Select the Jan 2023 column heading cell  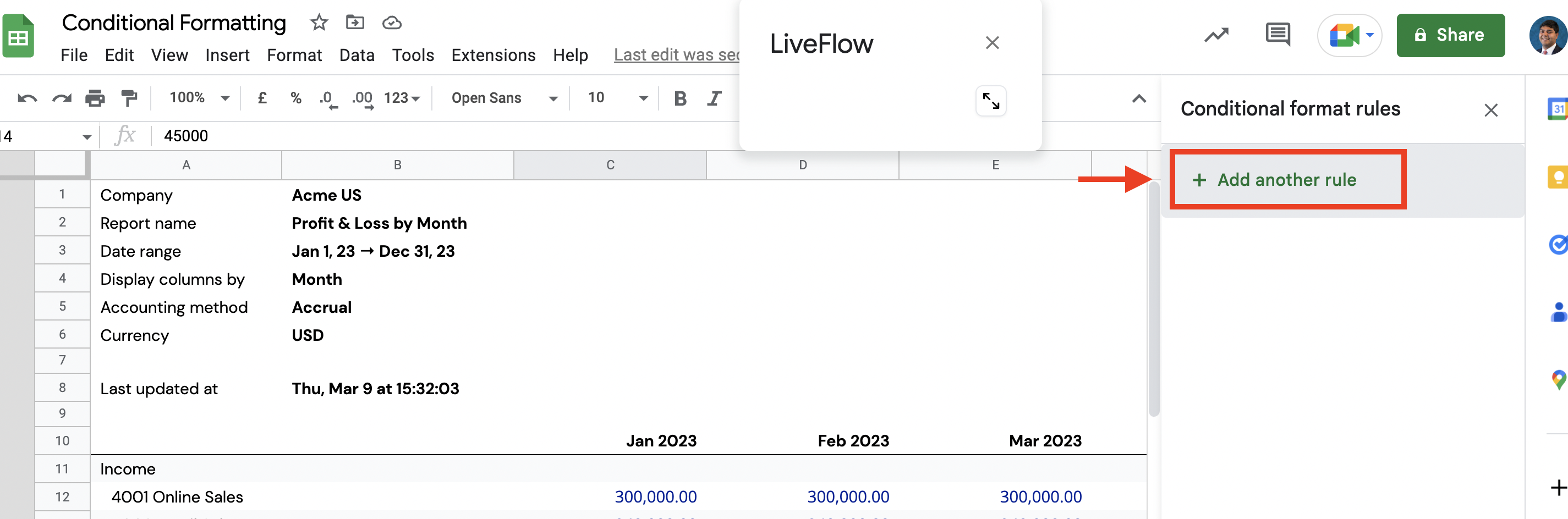(x=610, y=440)
